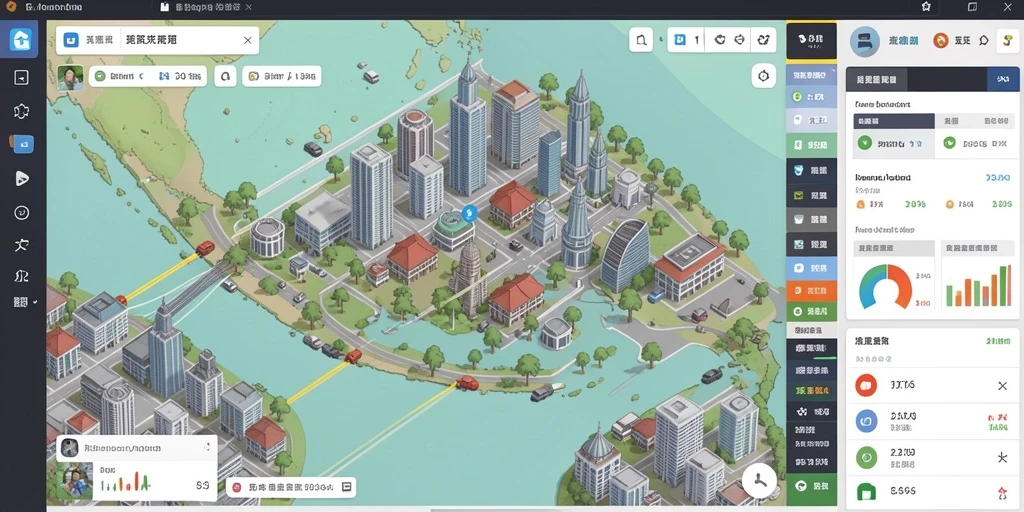Click the orange badge icon in panel header
Viewport: 1024px width, 512px height.
(940, 40)
